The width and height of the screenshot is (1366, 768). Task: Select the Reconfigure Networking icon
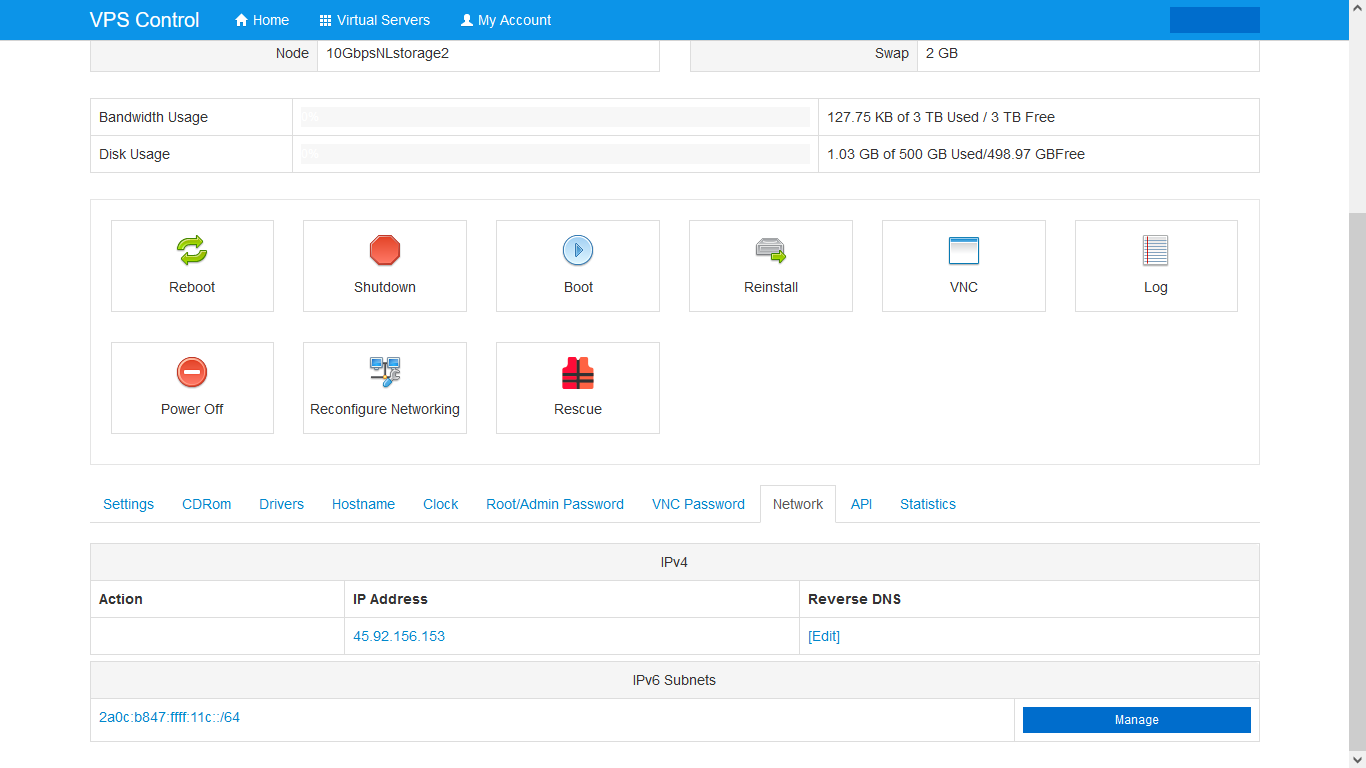[385, 372]
